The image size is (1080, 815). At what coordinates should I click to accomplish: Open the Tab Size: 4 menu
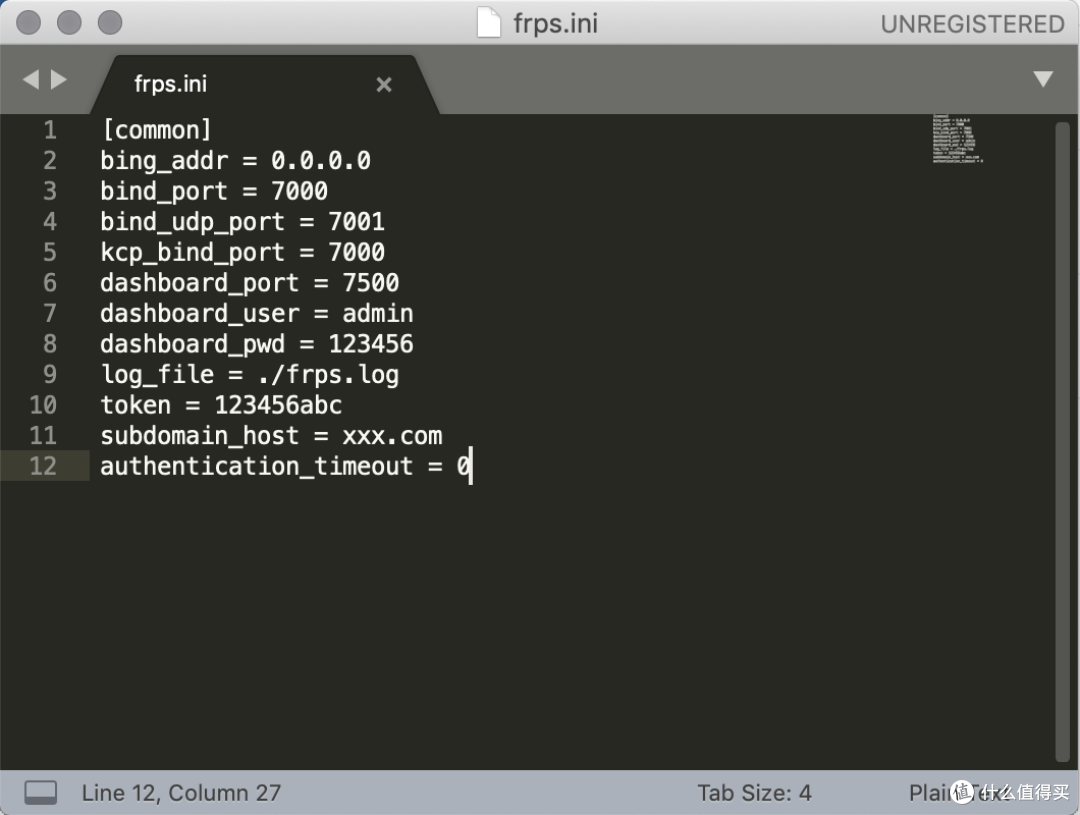[754, 793]
